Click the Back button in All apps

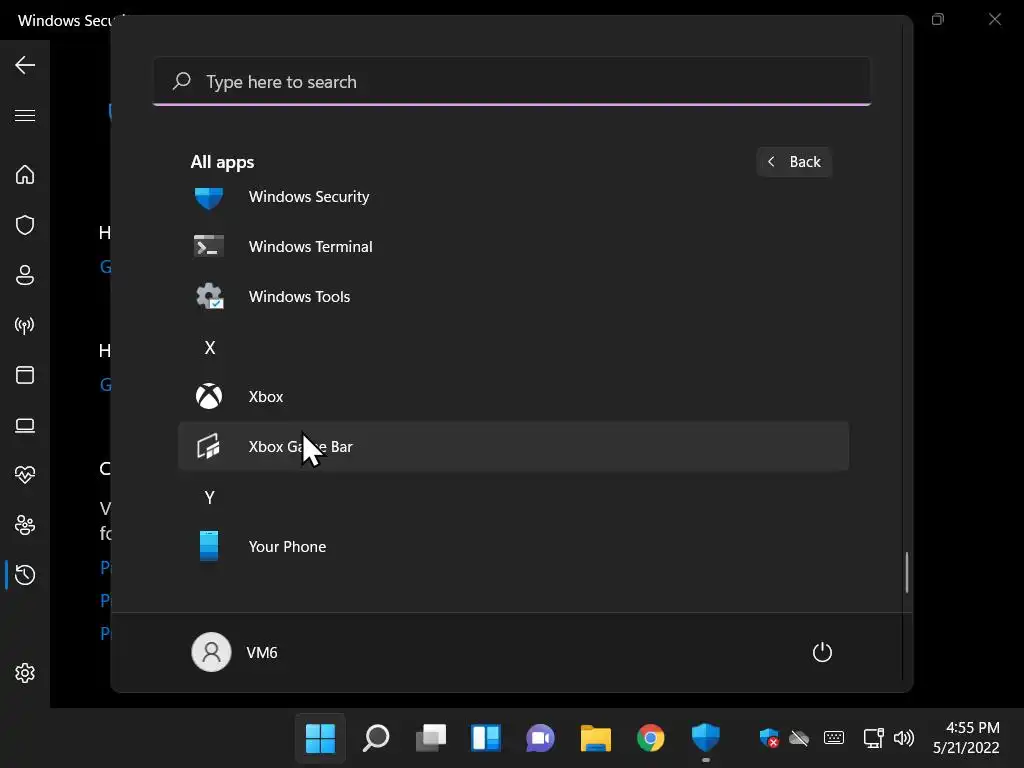(794, 162)
